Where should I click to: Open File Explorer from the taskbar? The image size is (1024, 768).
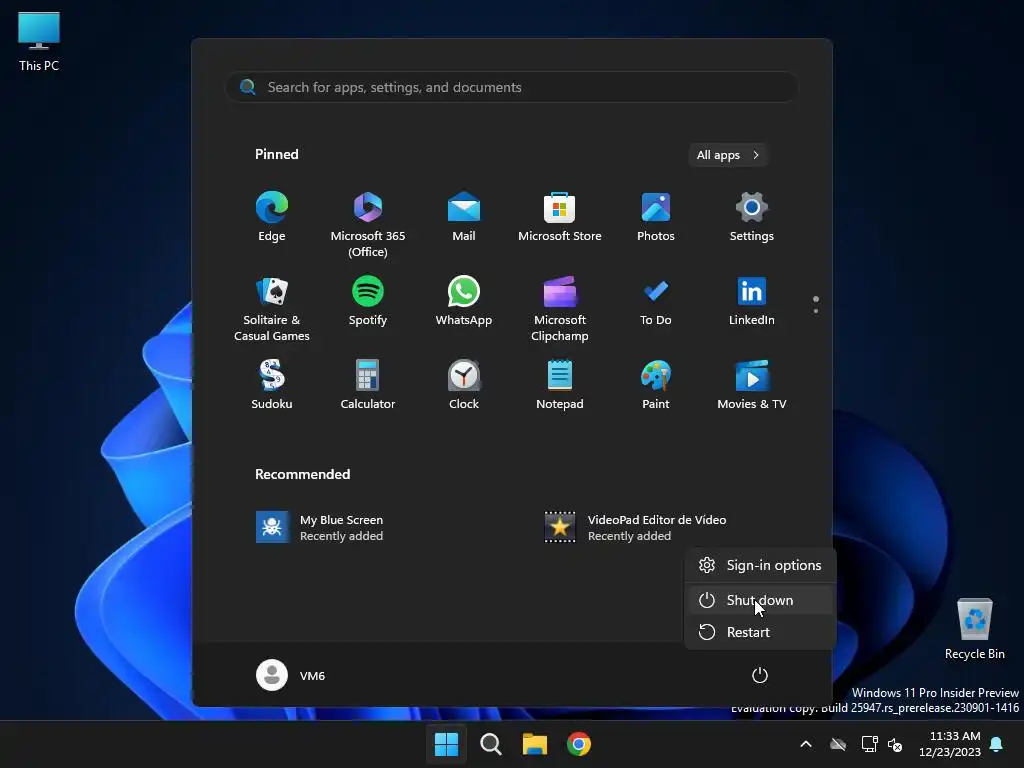click(534, 744)
